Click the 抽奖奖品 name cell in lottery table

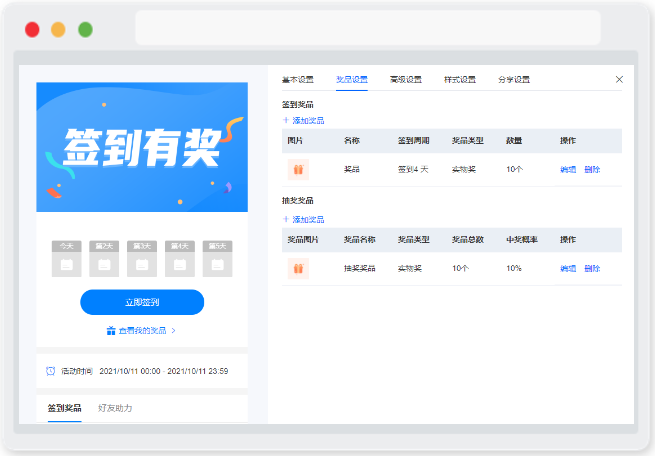click(x=360, y=268)
